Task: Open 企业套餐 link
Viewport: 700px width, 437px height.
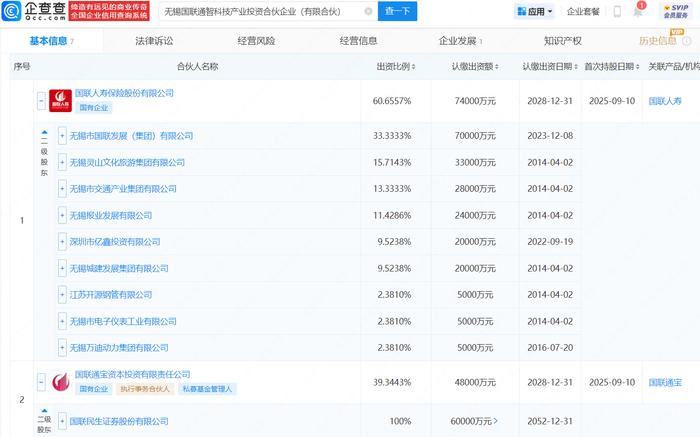Action: point(583,12)
